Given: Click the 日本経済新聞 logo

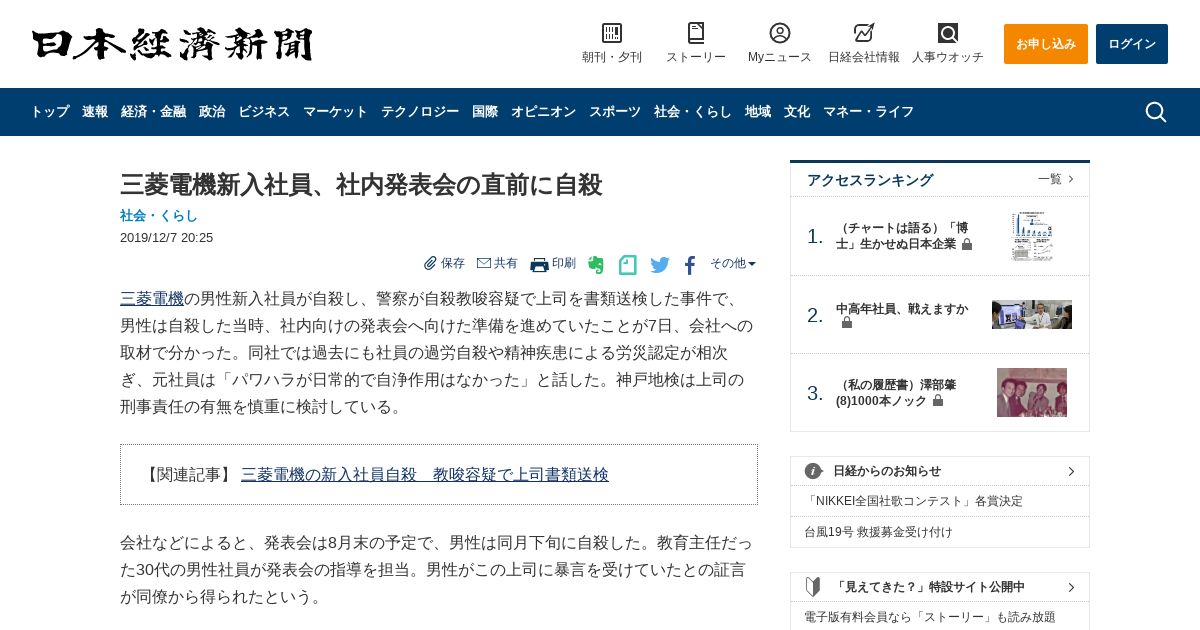Looking at the screenshot, I should tap(172, 44).
